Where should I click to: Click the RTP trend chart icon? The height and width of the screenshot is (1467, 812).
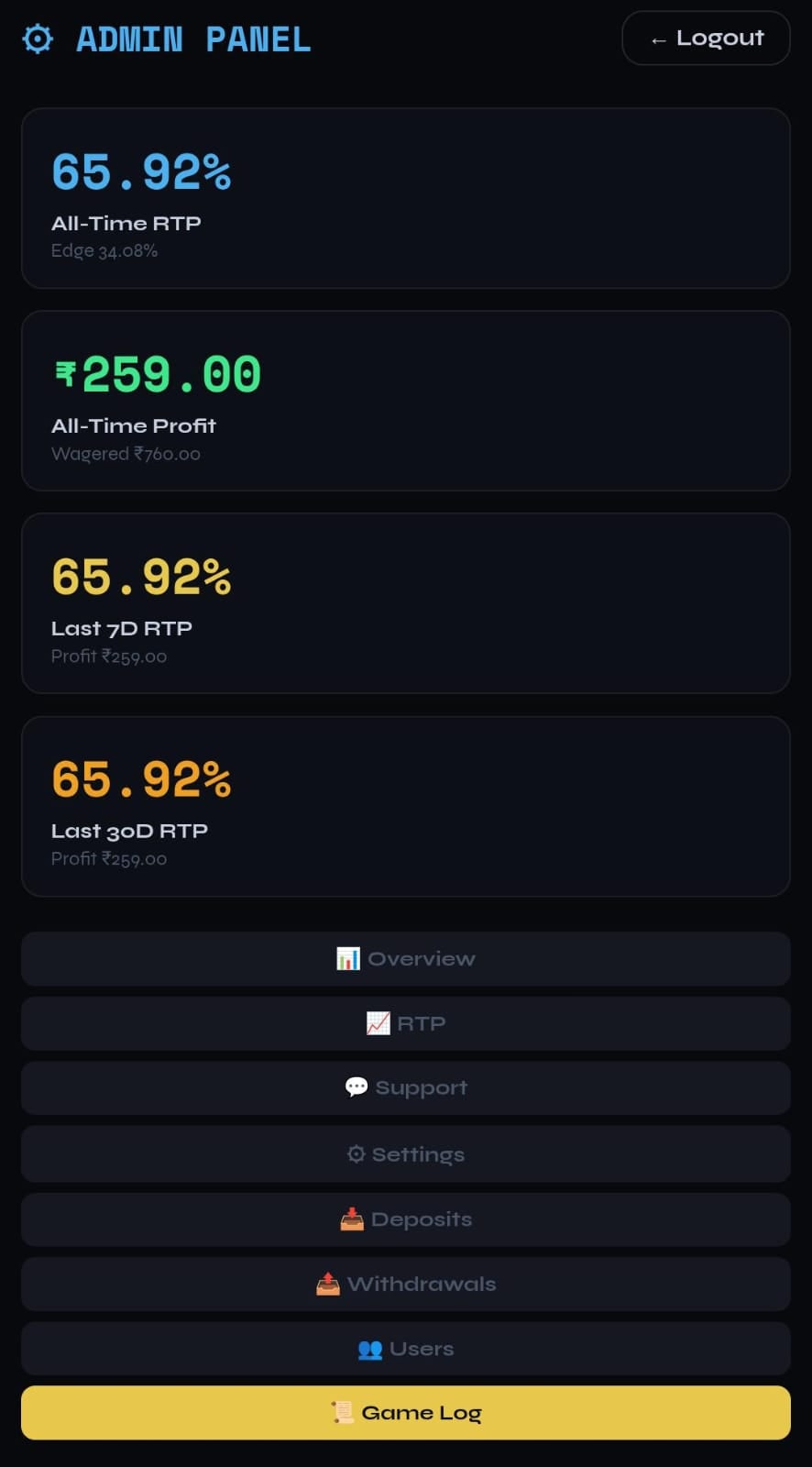(x=378, y=1023)
